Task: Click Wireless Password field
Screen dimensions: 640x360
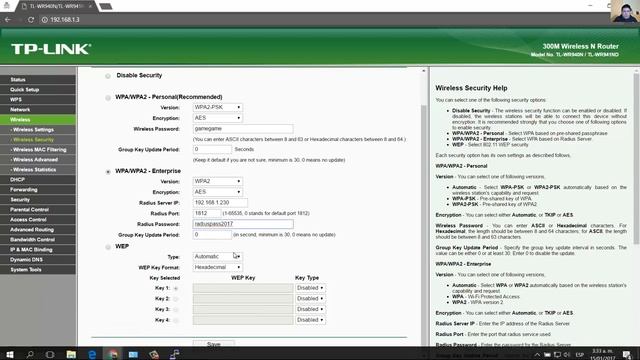Action: pos(243,129)
